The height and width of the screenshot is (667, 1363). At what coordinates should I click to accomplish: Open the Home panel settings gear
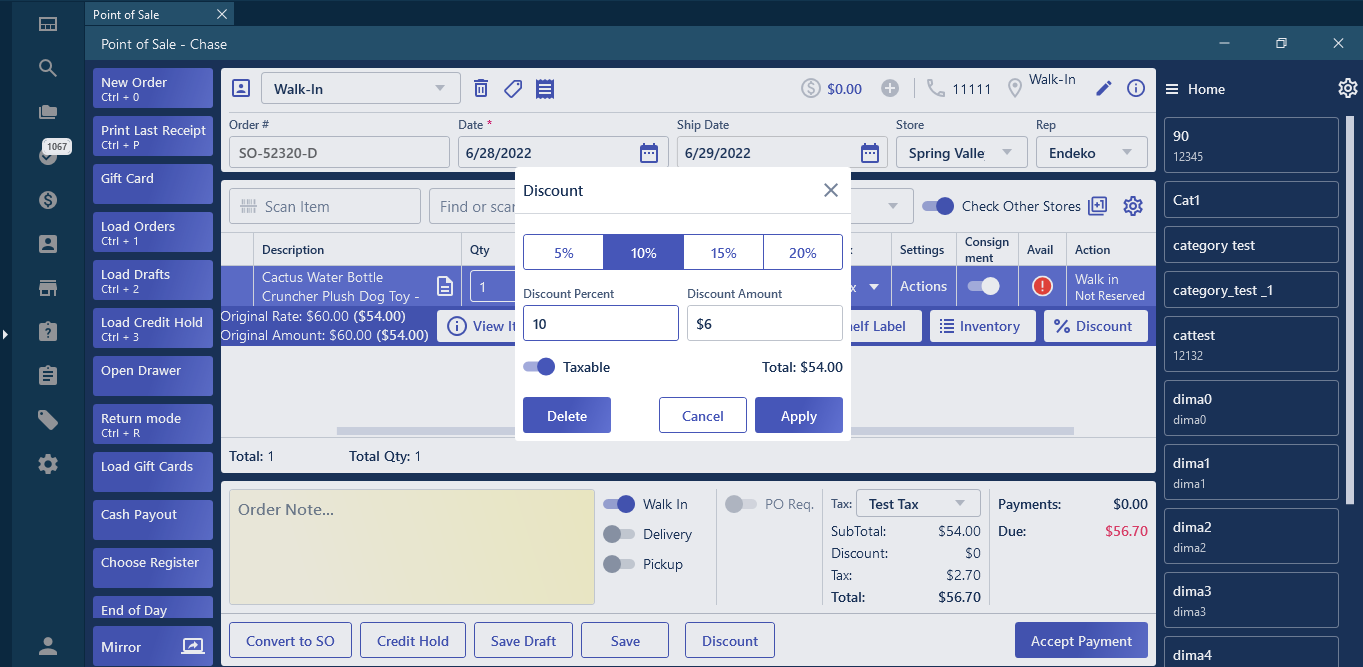(1348, 88)
